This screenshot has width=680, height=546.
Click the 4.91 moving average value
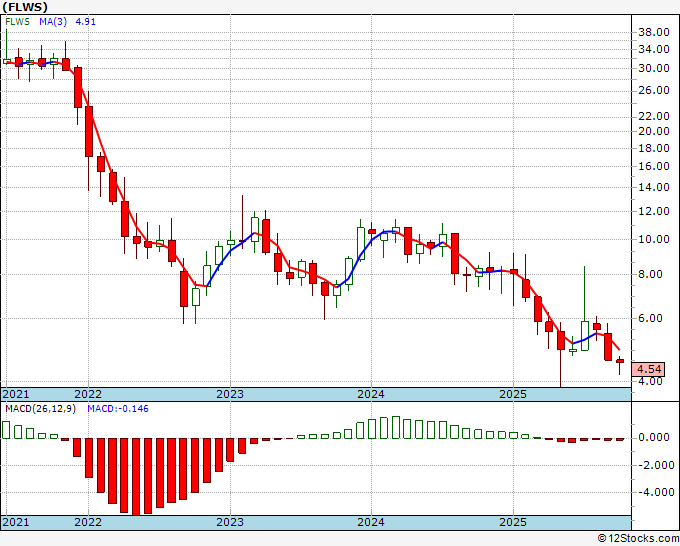coord(85,22)
